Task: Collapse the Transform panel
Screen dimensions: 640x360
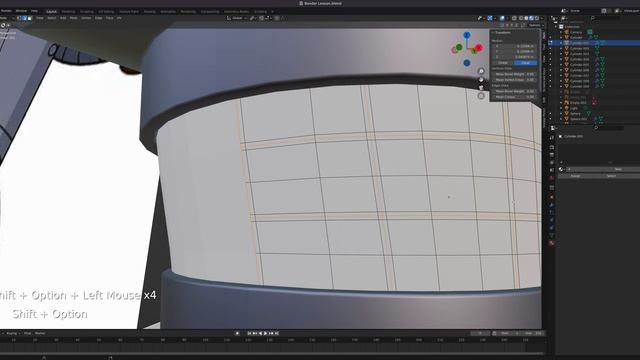Action: tap(493, 32)
